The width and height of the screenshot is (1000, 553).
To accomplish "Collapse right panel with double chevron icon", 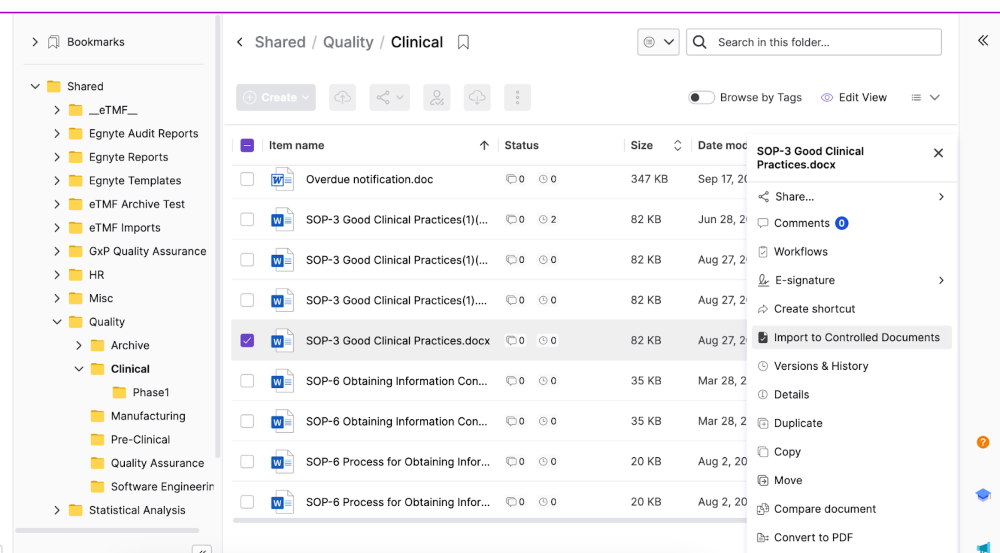I will tap(983, 41).
